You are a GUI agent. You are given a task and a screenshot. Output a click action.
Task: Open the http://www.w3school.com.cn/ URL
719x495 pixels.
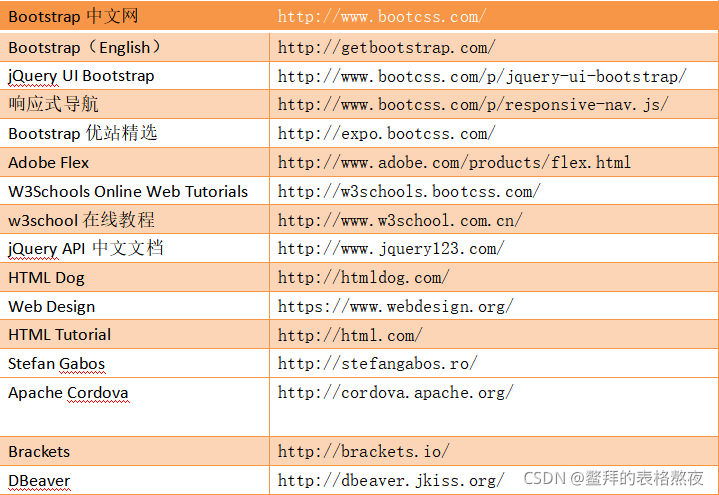pyautogui.click(x=400, y=221)
